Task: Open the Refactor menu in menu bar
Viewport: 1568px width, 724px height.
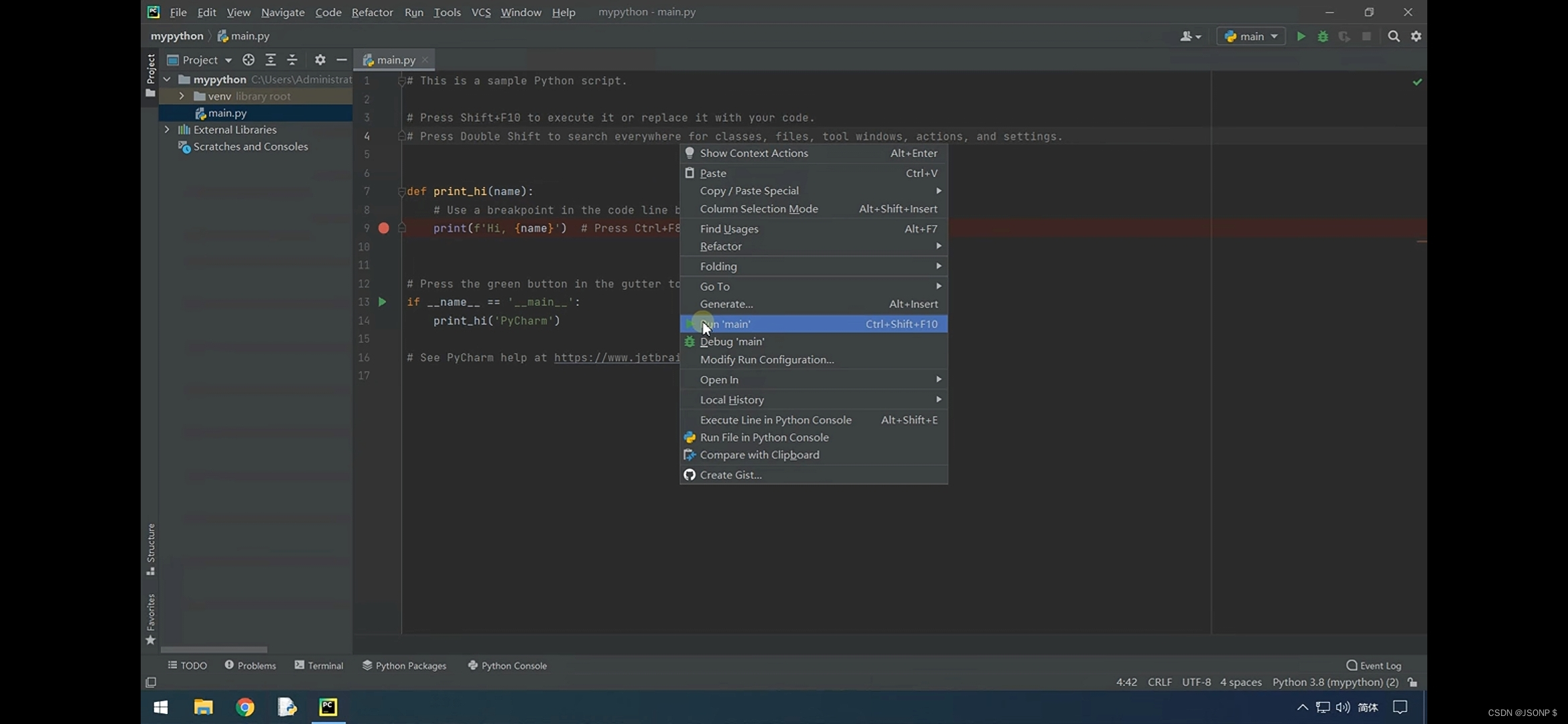Action: click(372, 12)
